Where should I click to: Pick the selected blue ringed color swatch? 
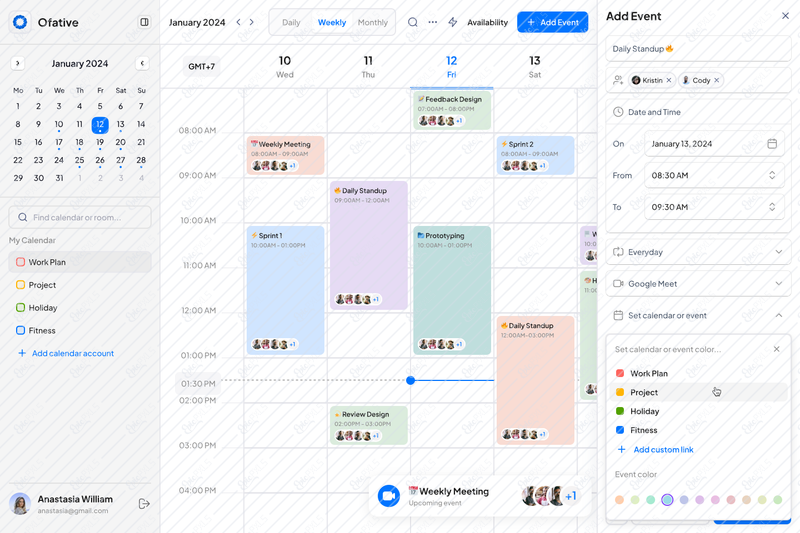(667, 500)
